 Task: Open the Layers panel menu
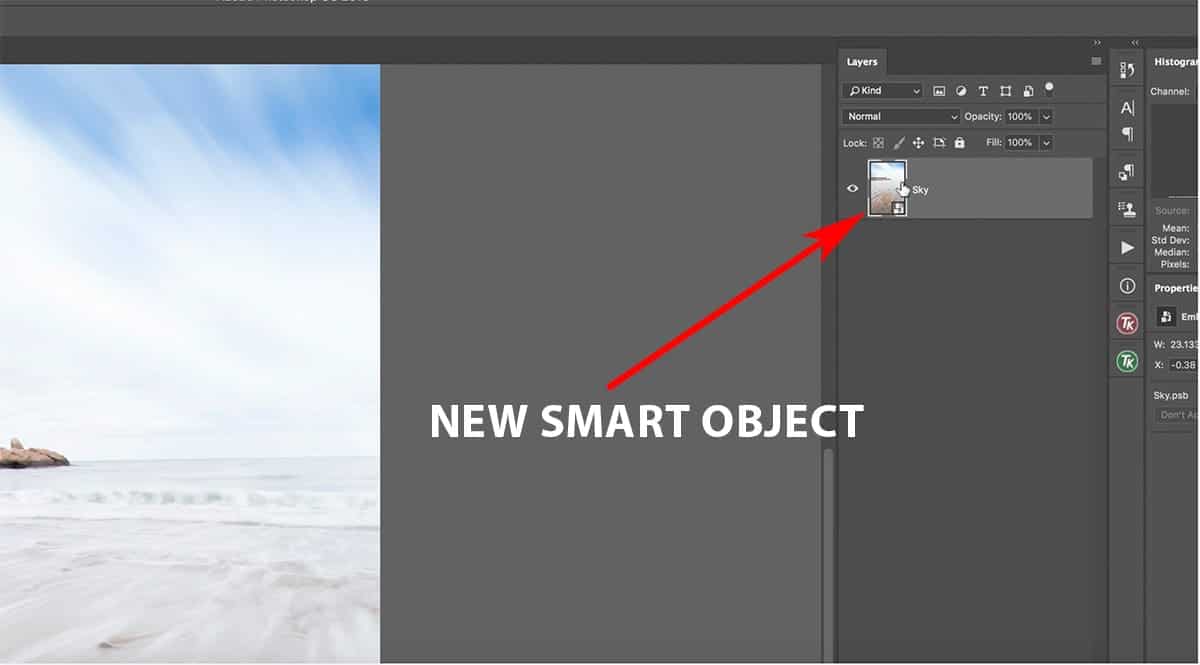point(1096,61)
